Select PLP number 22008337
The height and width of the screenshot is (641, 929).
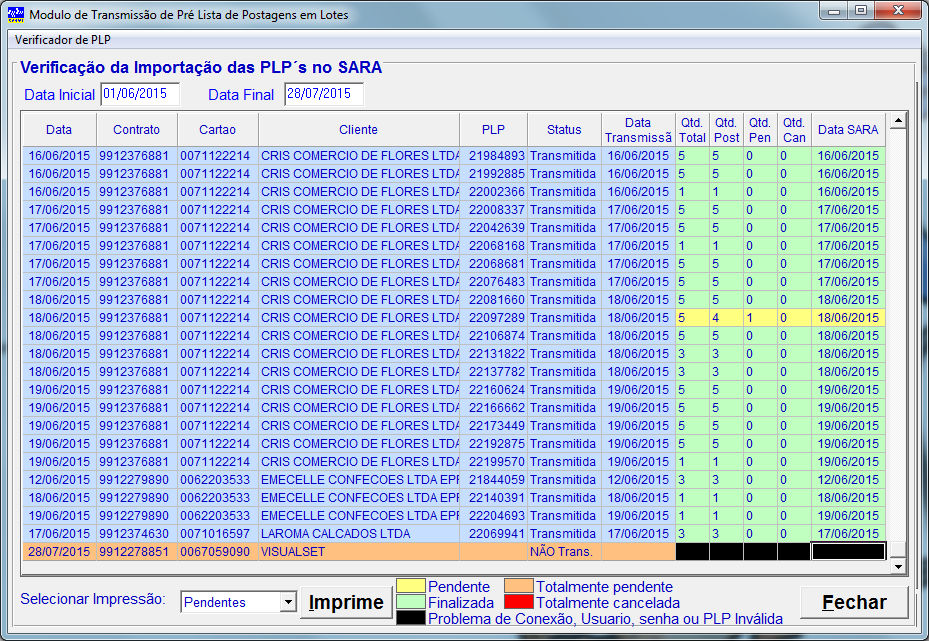click(496, 210)
